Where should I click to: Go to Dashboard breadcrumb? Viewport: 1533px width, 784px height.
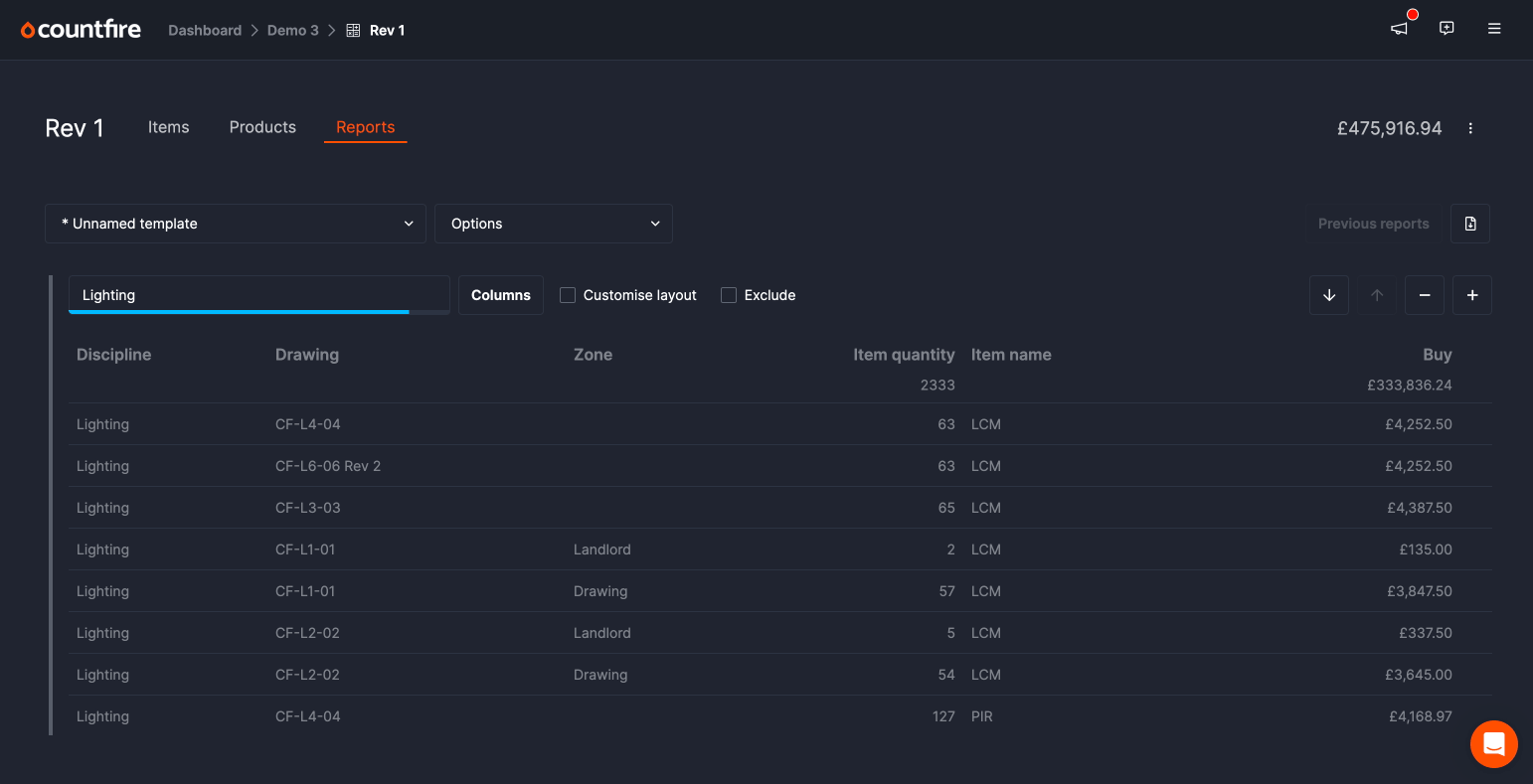click(205, 31)
